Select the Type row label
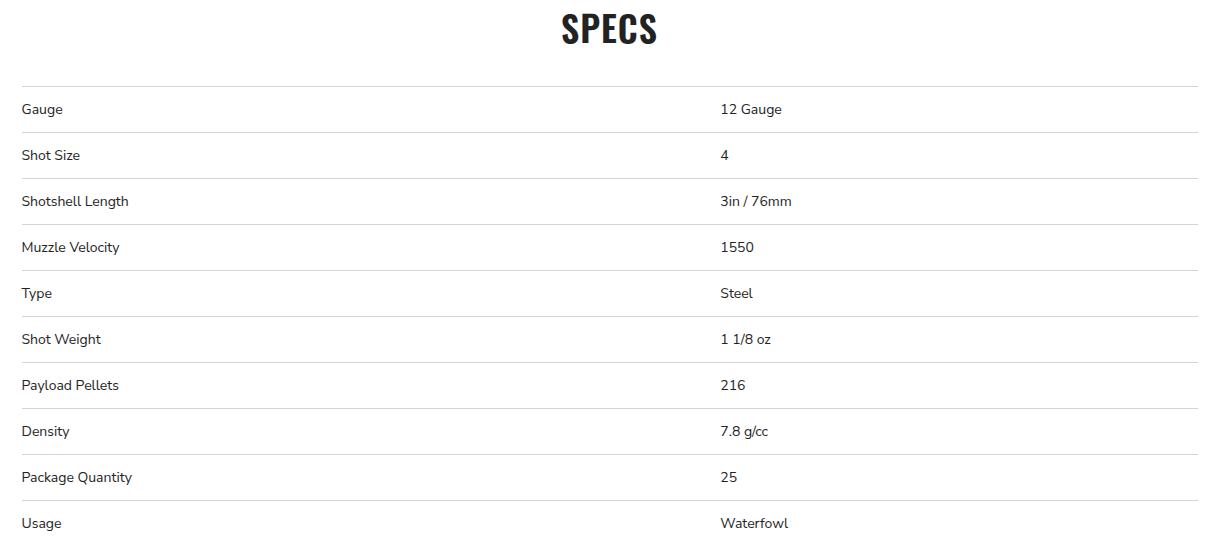This screenshot has height=560, width=1224. point(37,294)
